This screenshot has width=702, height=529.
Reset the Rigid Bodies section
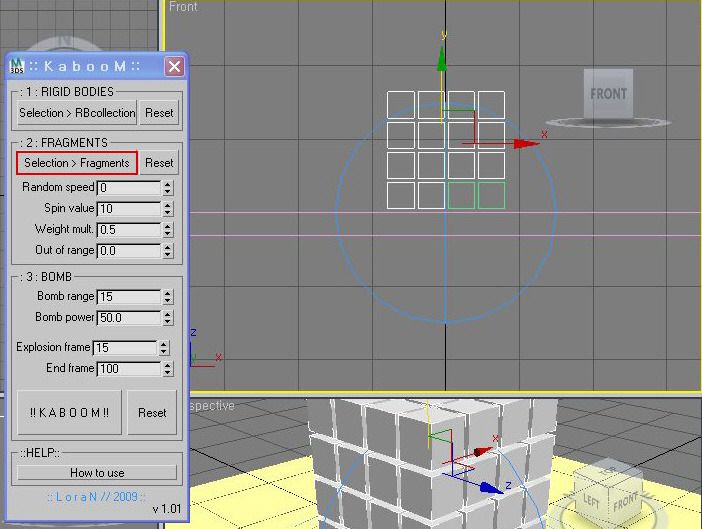[159, 113]
